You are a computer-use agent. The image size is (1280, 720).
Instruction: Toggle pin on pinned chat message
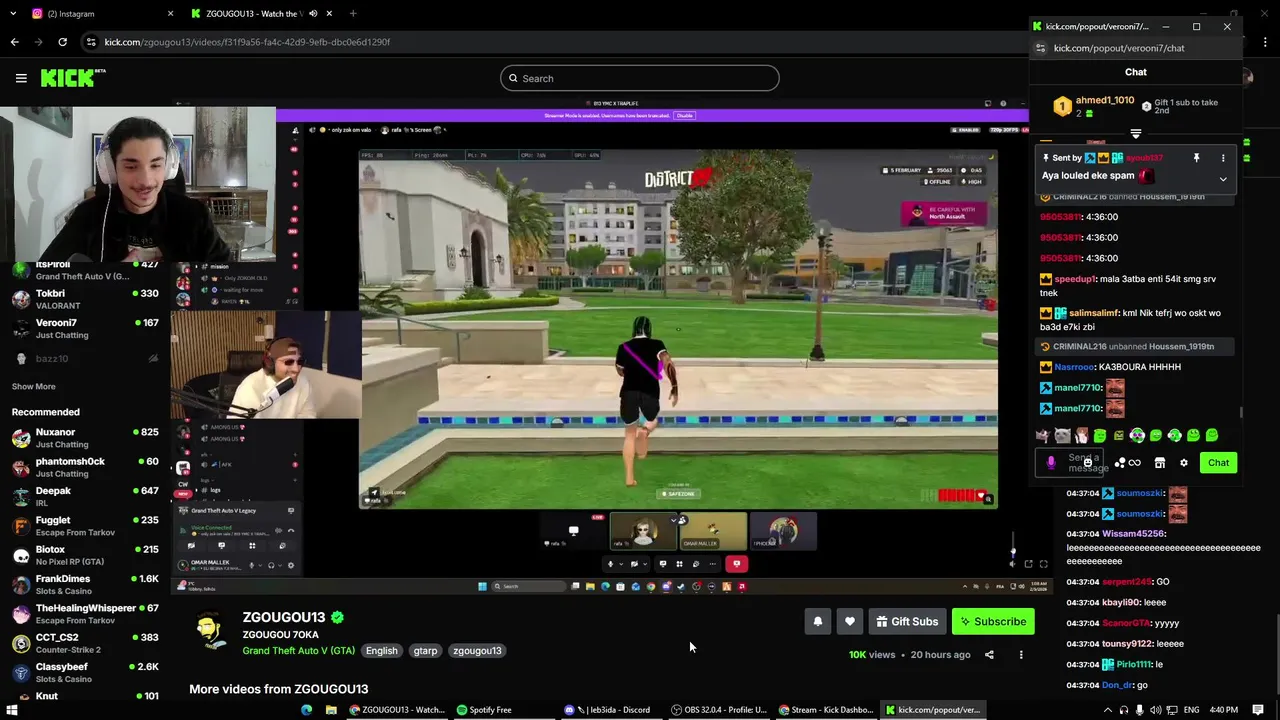[1196, 158]
